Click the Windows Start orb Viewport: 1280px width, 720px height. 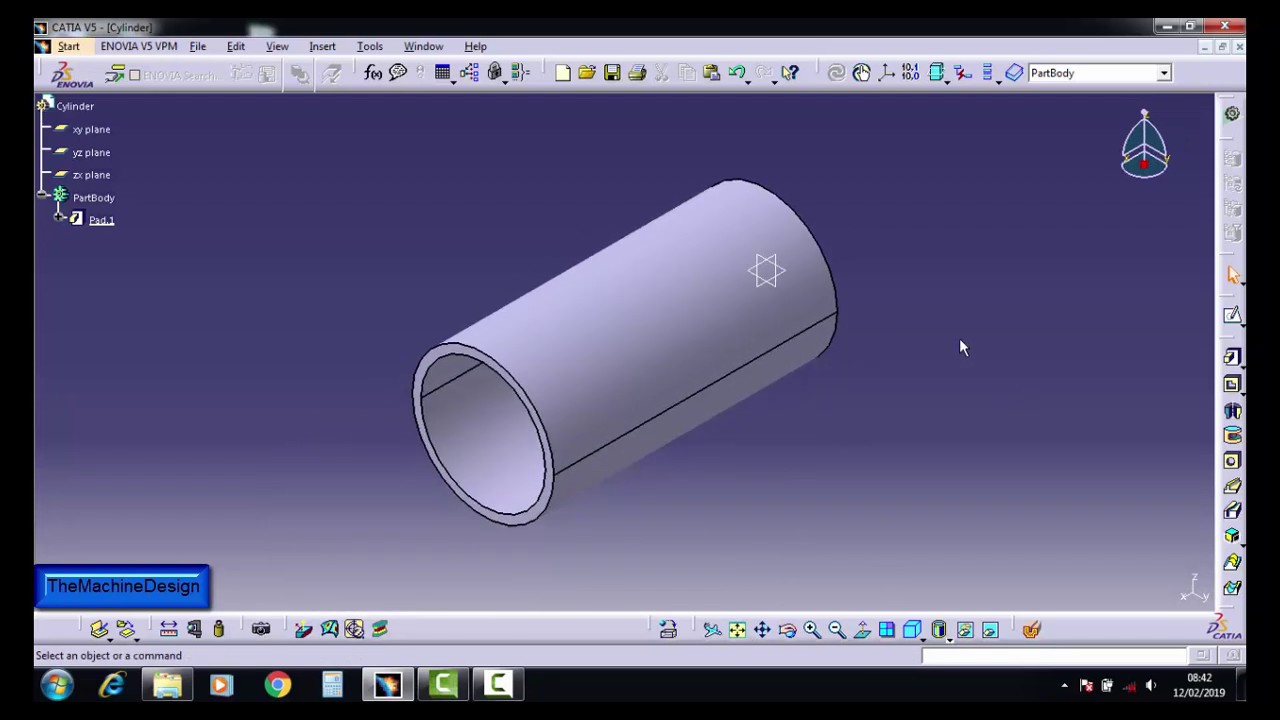point(57,685)
